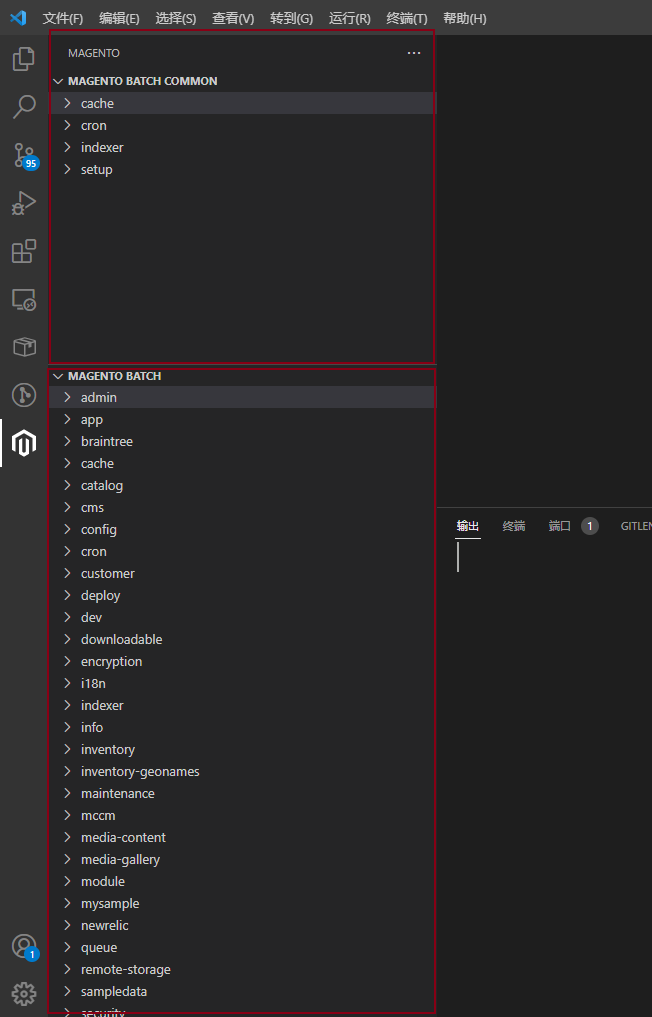Open Source Control with 95 badge
This screenshot has height=1017, width=652.
tap(25, 156)
